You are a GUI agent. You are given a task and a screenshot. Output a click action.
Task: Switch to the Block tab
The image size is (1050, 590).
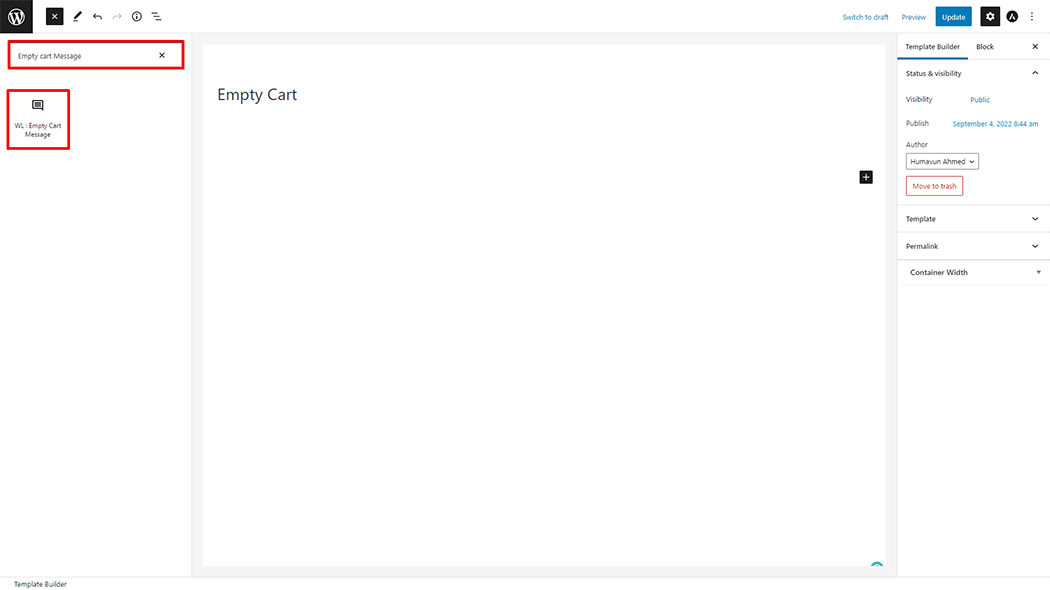pyautogui.click(x=985, y=47)
